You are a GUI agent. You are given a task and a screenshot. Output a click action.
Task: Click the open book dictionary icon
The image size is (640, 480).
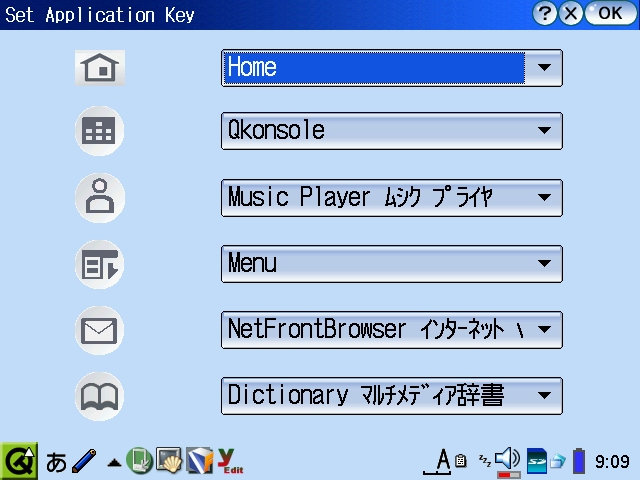100,396
